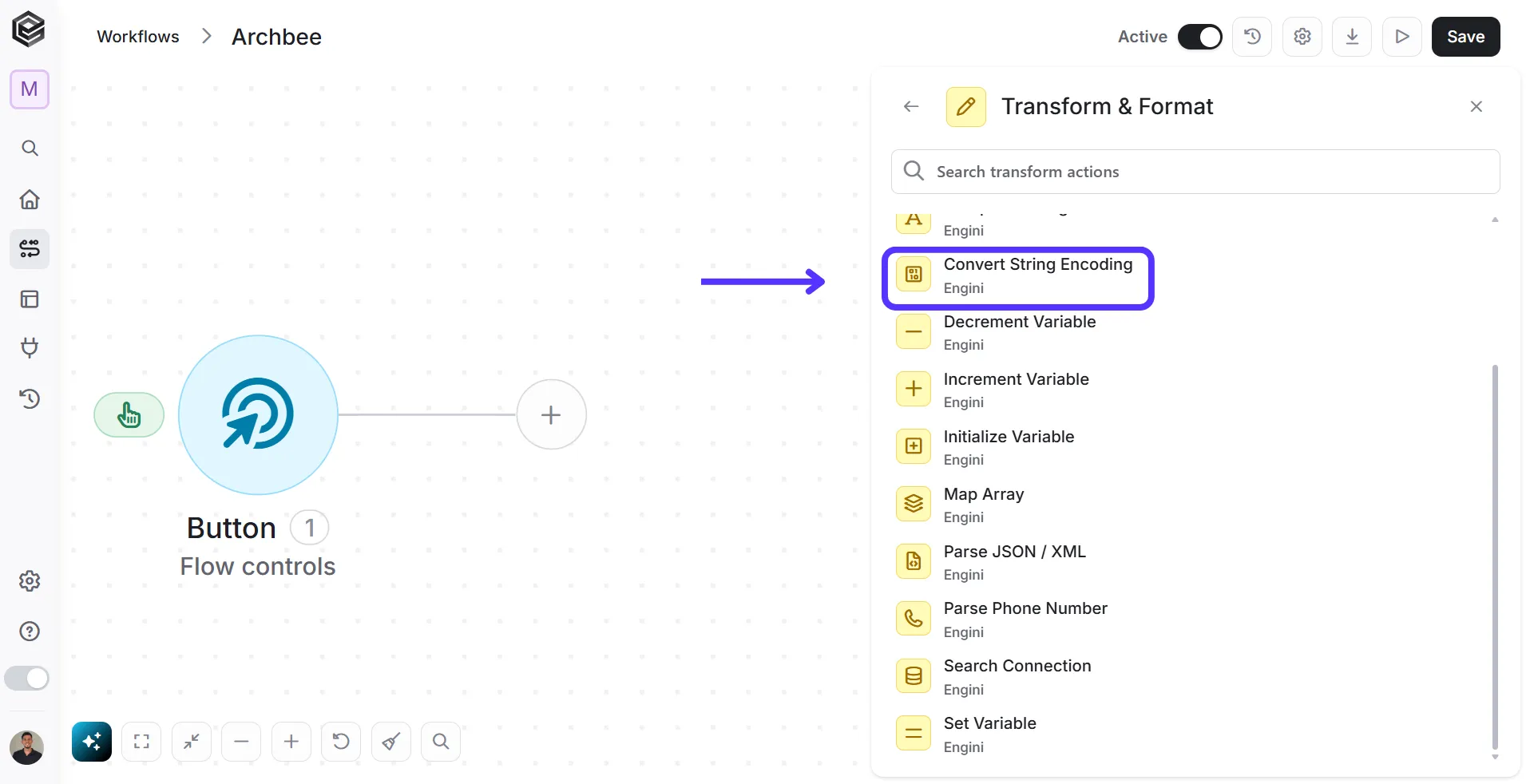Open the workflows icon in sidebar
This screenshot has height=784, width=1526.
pyautogui.click(x=30, y=249)
